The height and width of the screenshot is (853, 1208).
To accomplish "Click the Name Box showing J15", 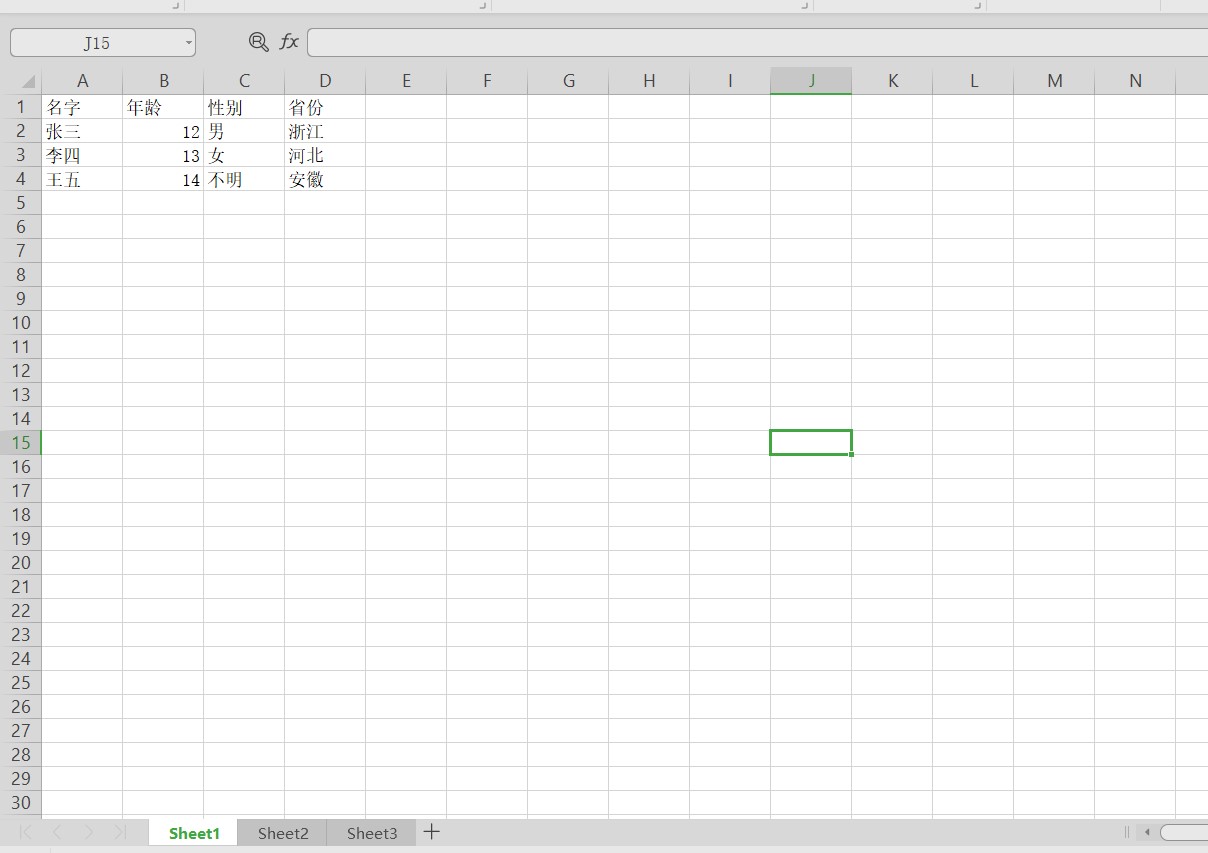I will tap(97, 43).
